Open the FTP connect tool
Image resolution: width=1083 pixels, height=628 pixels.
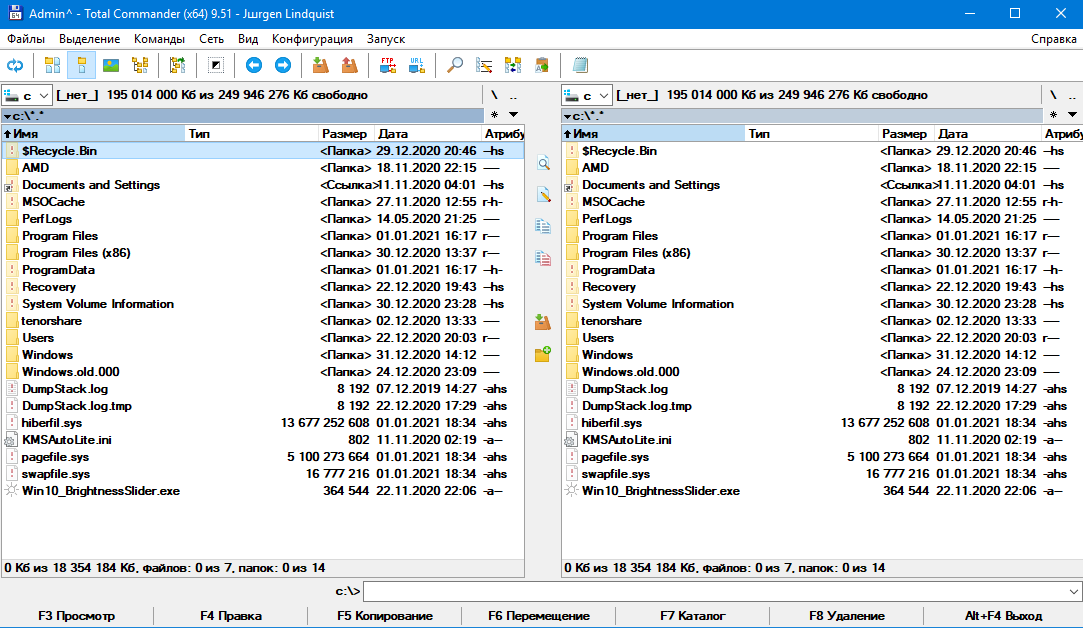coord(388,66)
